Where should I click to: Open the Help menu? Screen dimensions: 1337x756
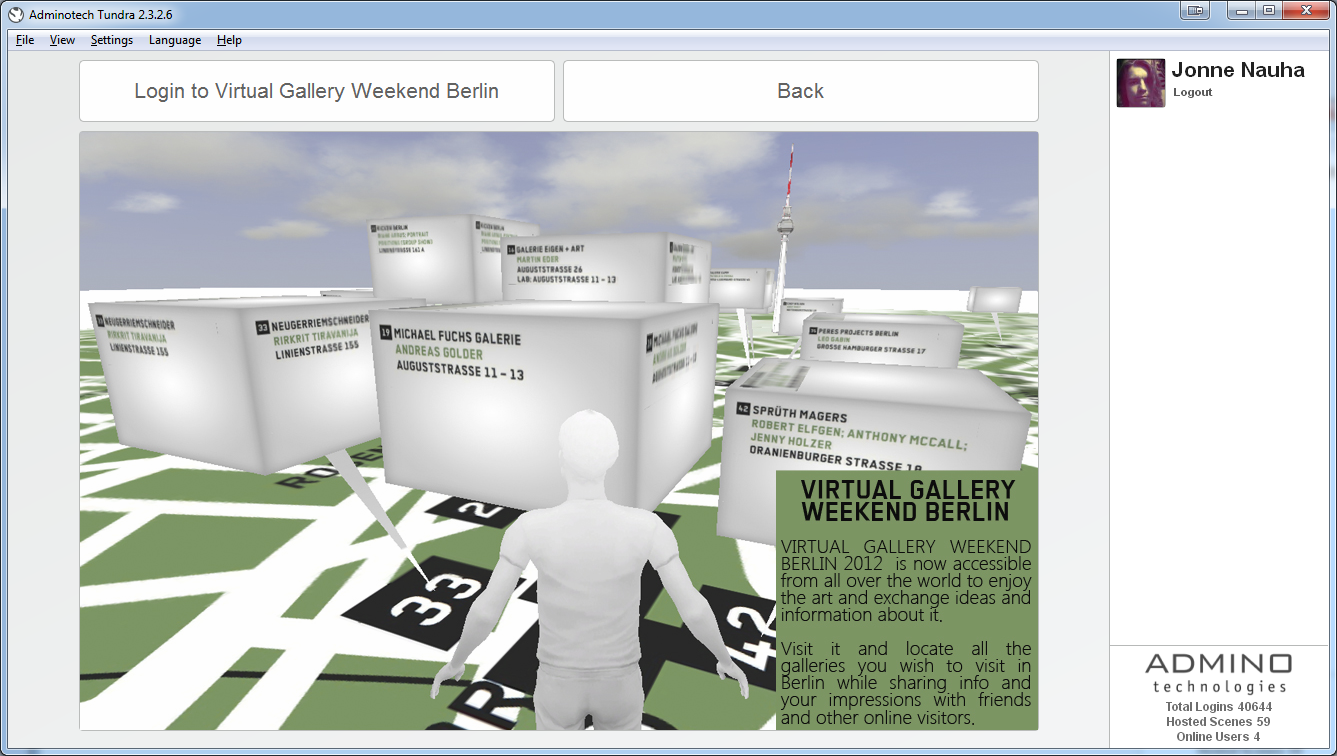coord(229,40)
